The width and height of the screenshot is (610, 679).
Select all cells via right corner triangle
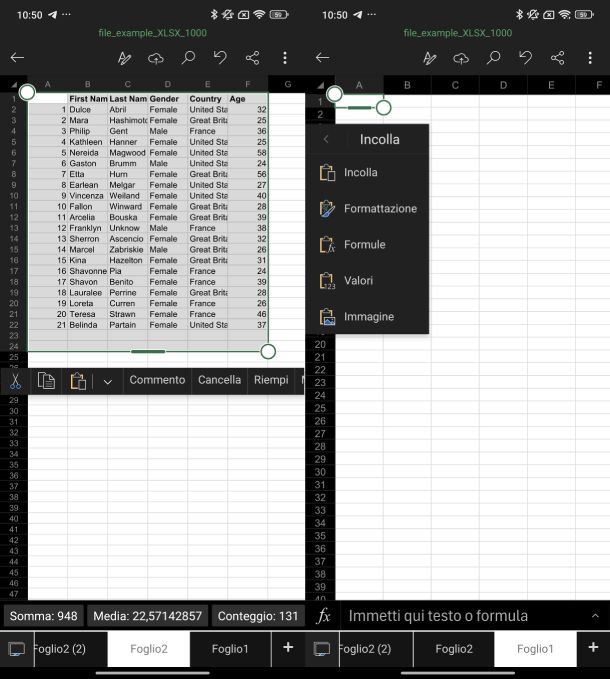click(x=320, y=85)
